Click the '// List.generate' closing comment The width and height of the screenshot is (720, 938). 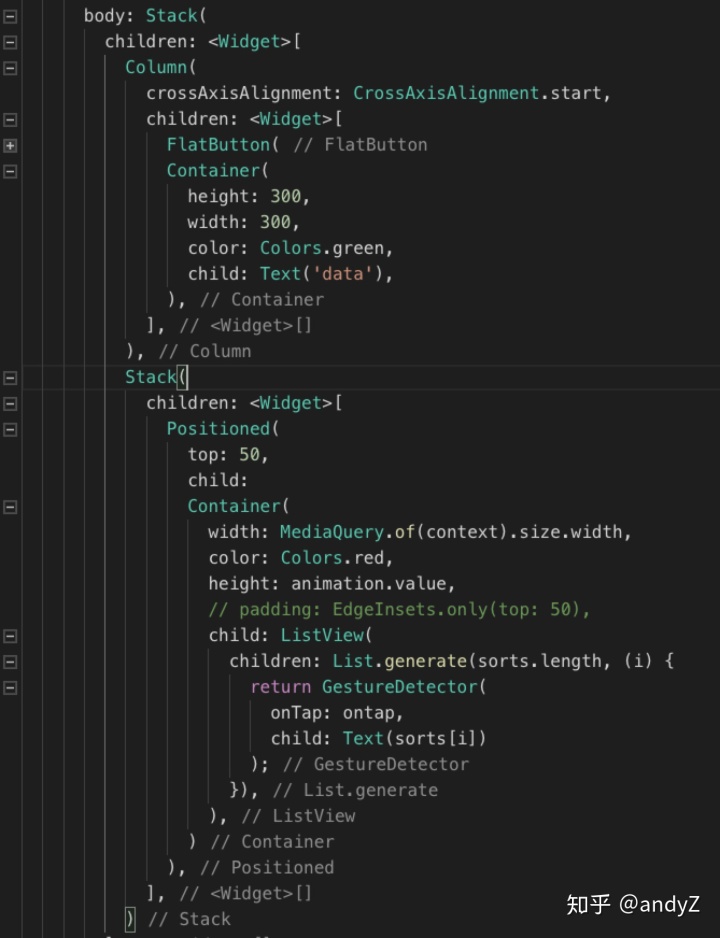(x=355, y=790)
